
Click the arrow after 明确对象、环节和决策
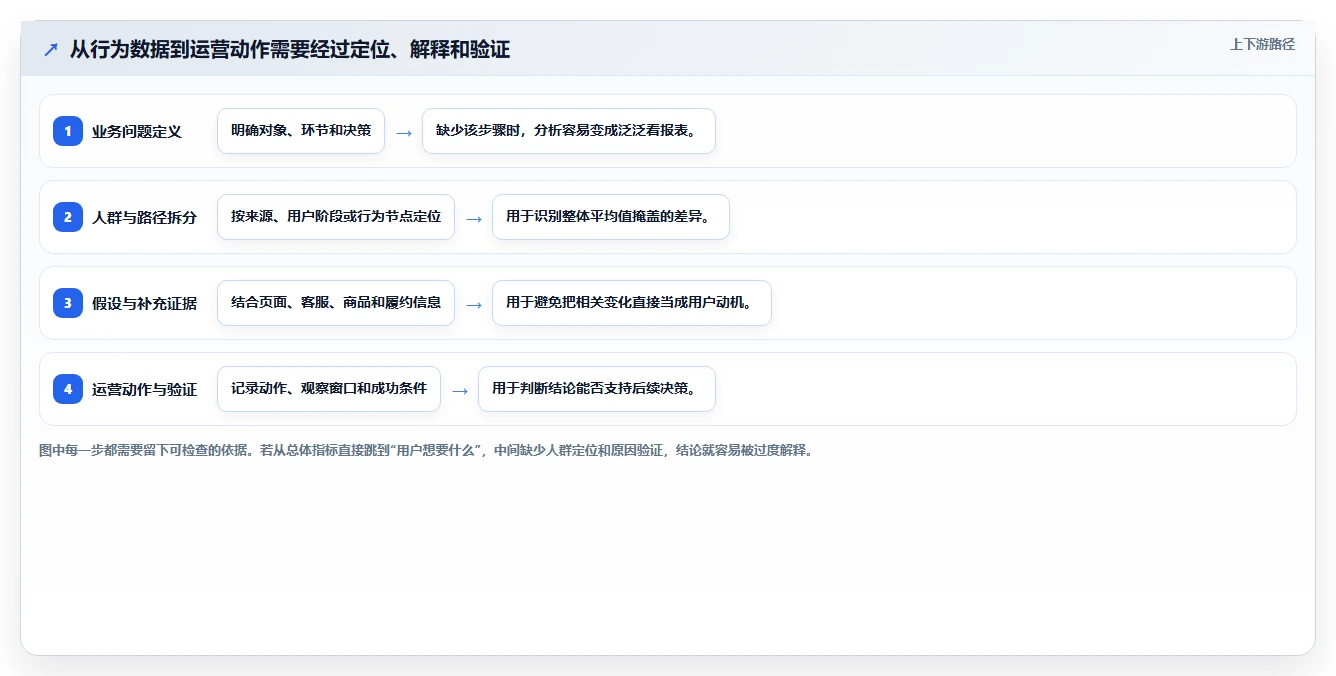(404, 132)
